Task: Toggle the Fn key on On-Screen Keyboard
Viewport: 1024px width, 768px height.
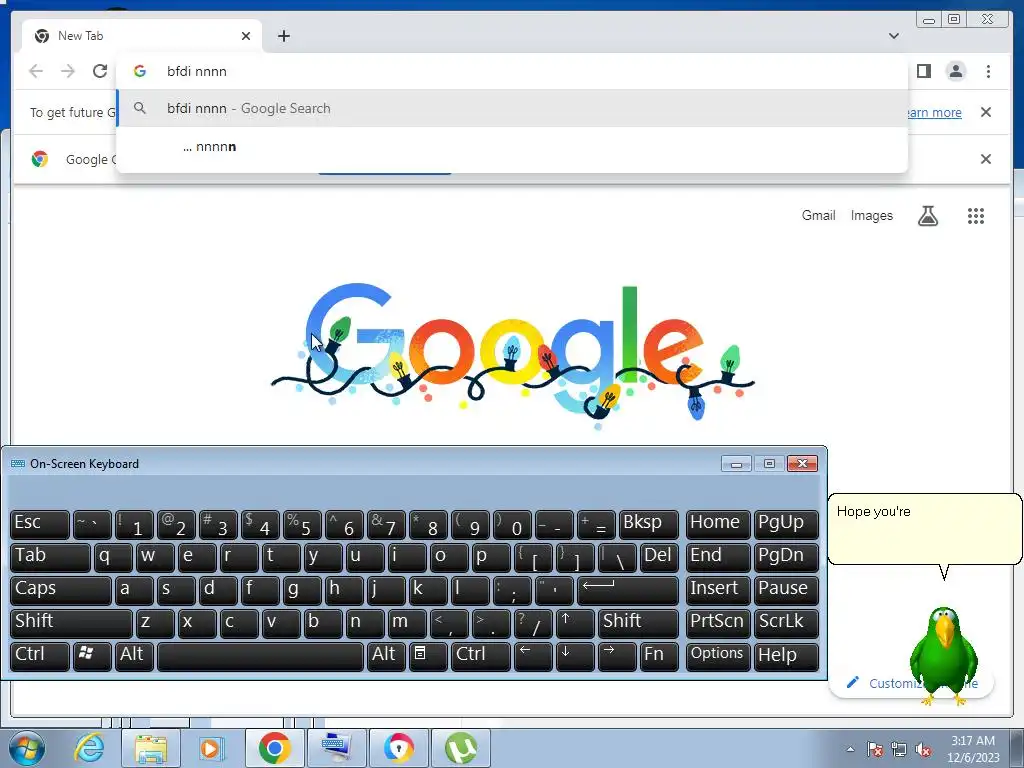Action: coord(658,656)
